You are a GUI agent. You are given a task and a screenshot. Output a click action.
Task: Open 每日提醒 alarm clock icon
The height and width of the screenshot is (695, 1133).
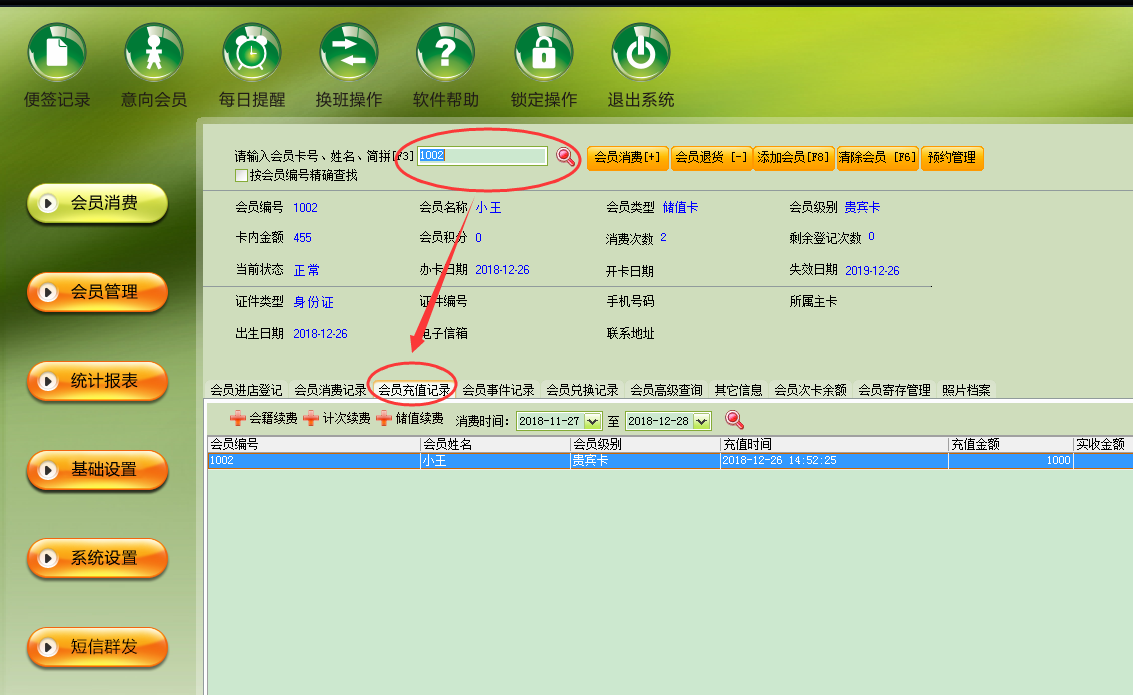[x=251, y=52]
